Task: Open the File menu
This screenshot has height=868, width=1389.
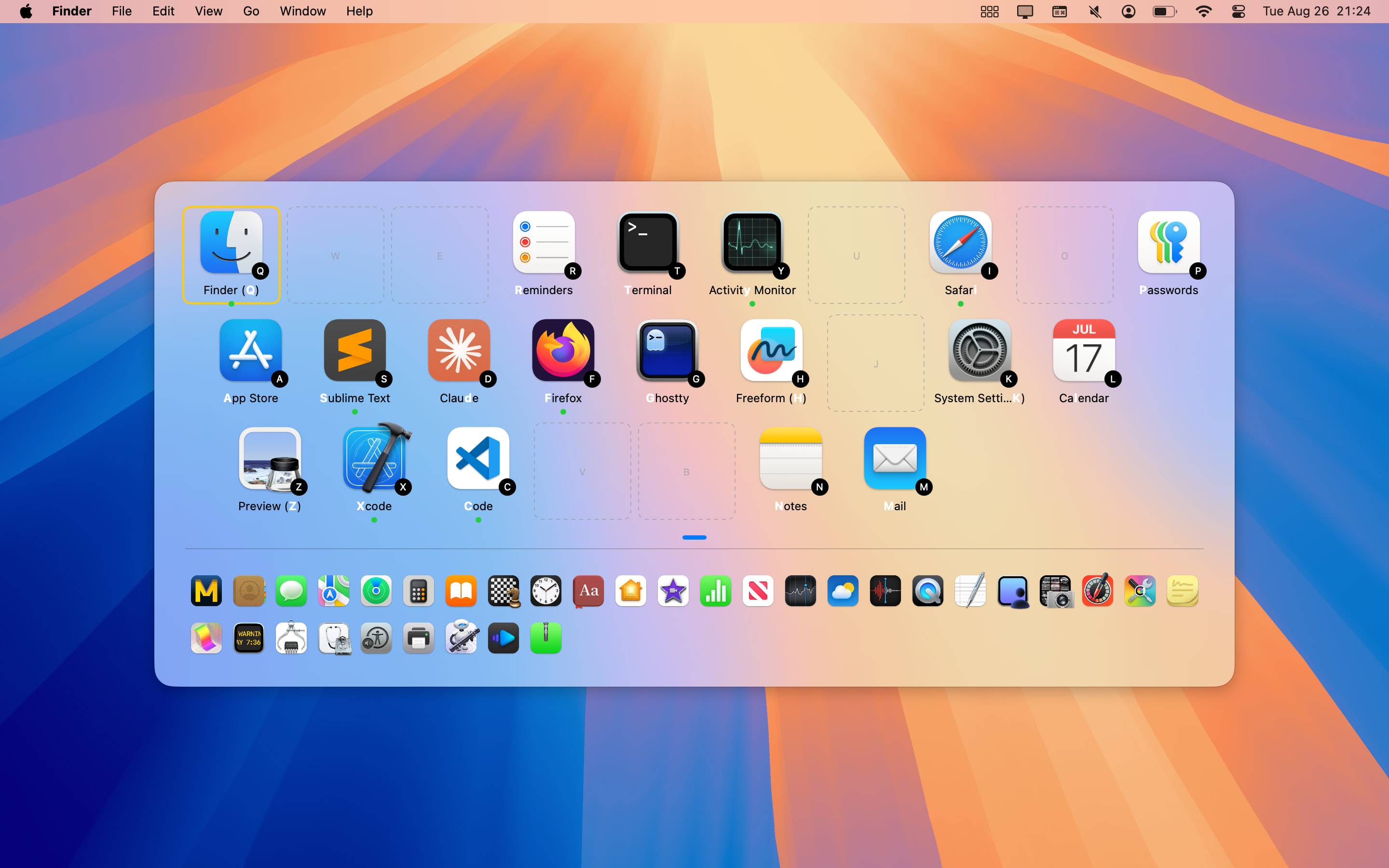Action: click(122, 11)
